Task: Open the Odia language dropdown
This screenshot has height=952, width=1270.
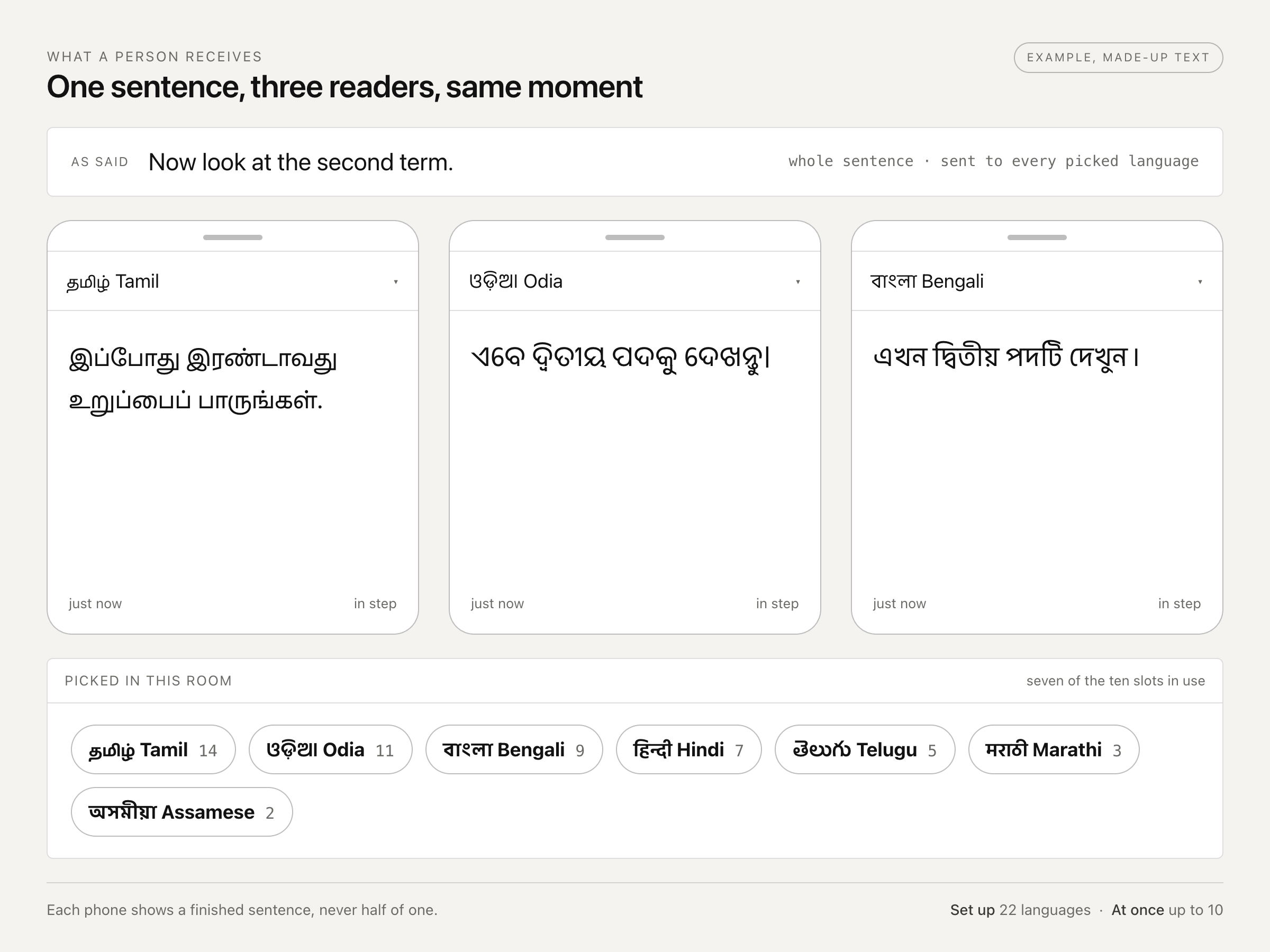Action: tap(634, 281)
